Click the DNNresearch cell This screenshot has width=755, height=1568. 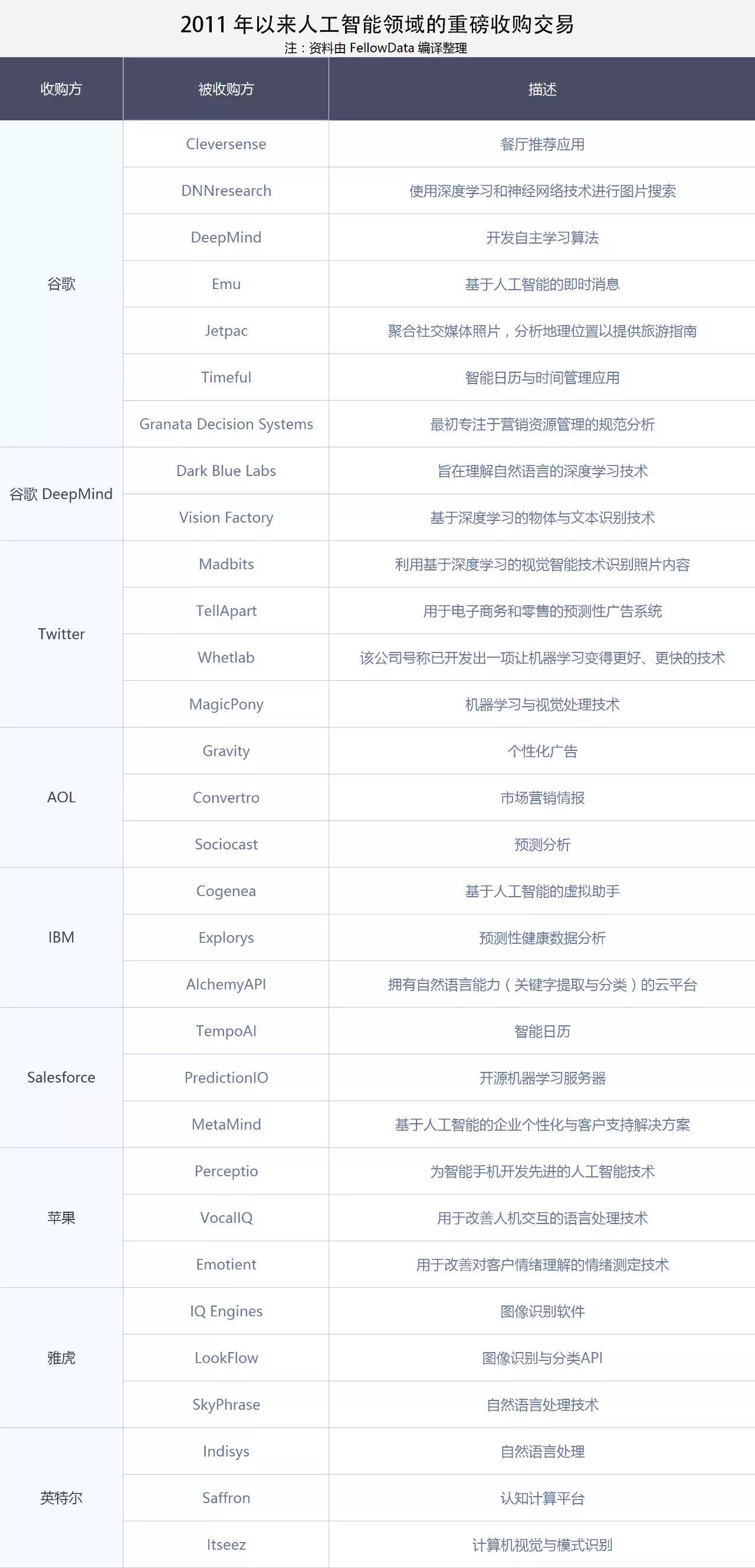click(226, 191)
